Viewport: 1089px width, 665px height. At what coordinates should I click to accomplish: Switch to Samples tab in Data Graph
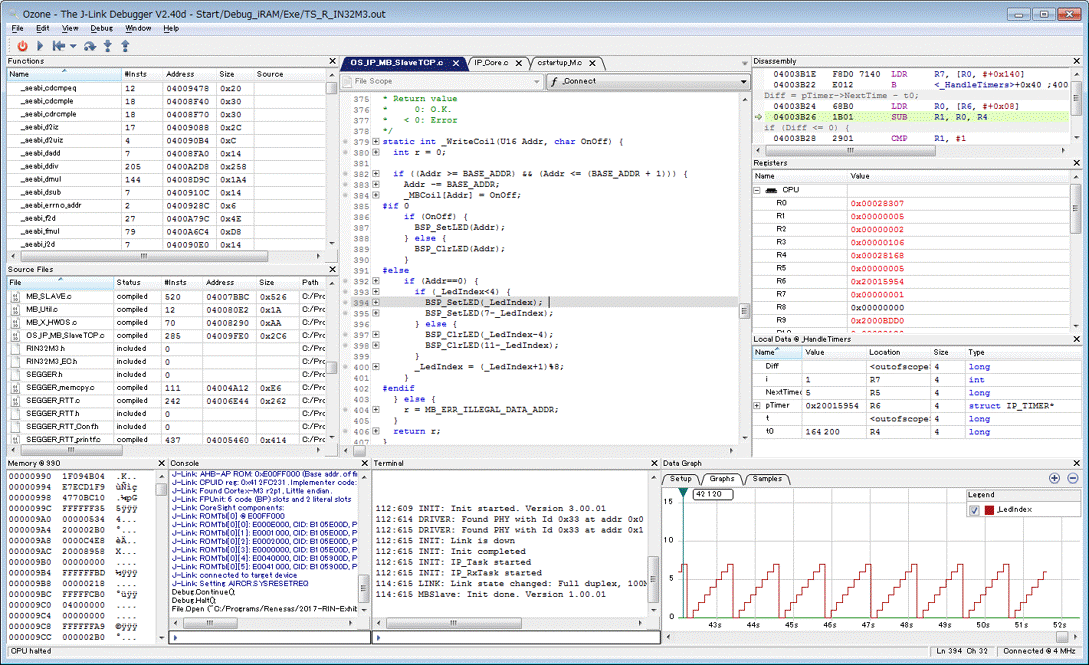coord(767,479)
